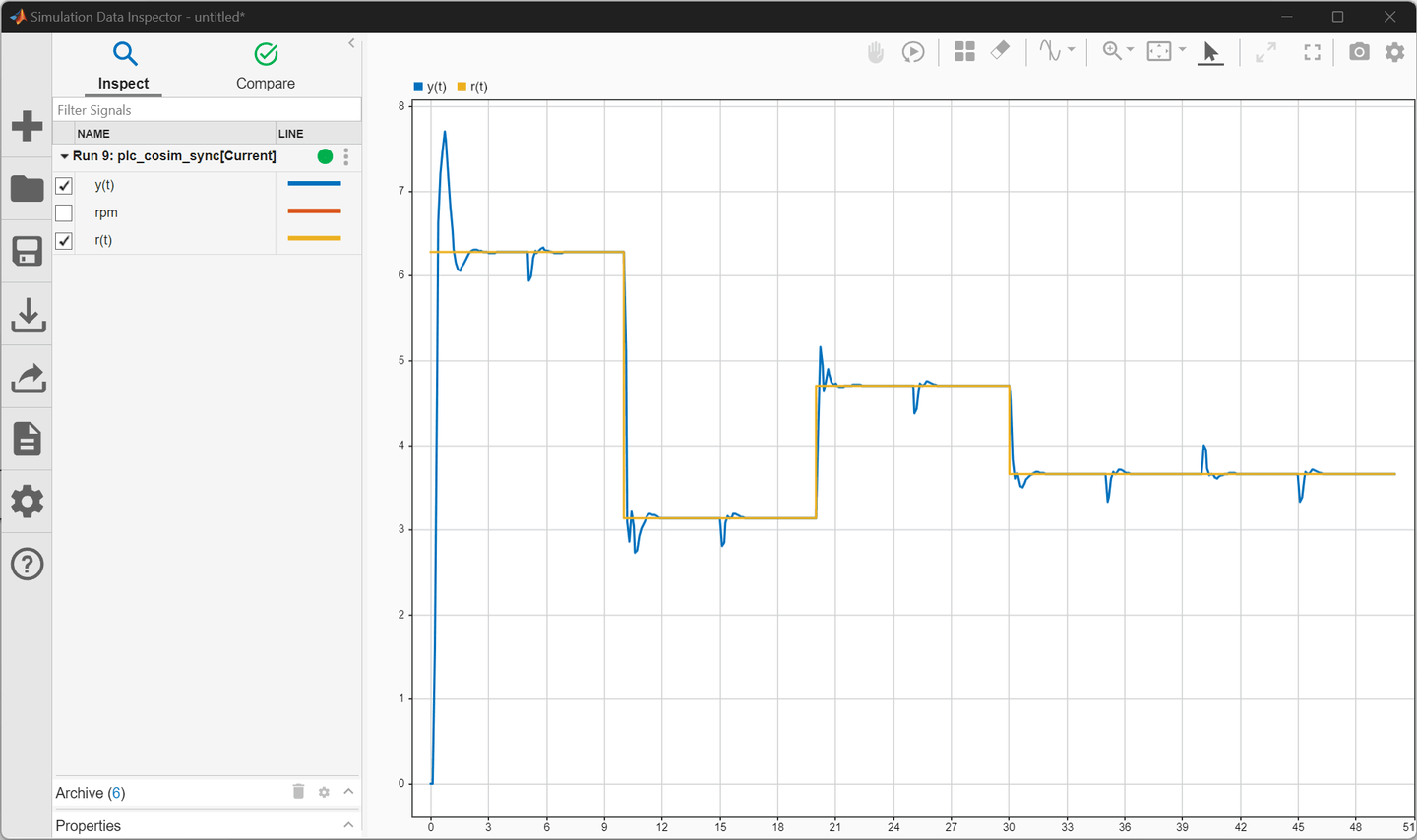Open Simulation Data Inspector preferences gear

1394,52
